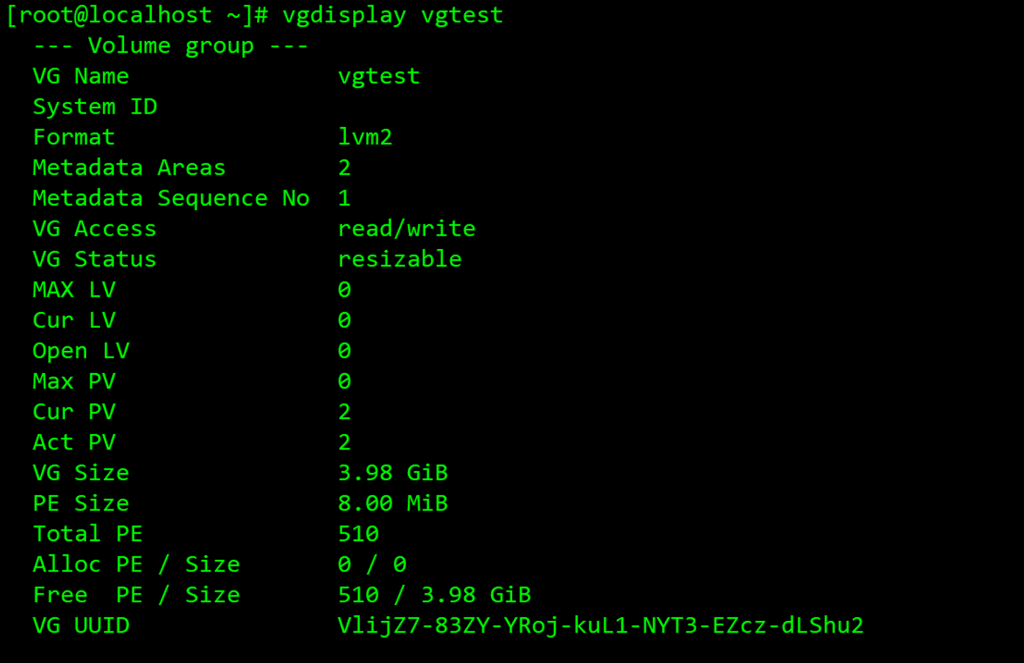
Task: Click the Act PV label
Action: (x=74, y=442)
